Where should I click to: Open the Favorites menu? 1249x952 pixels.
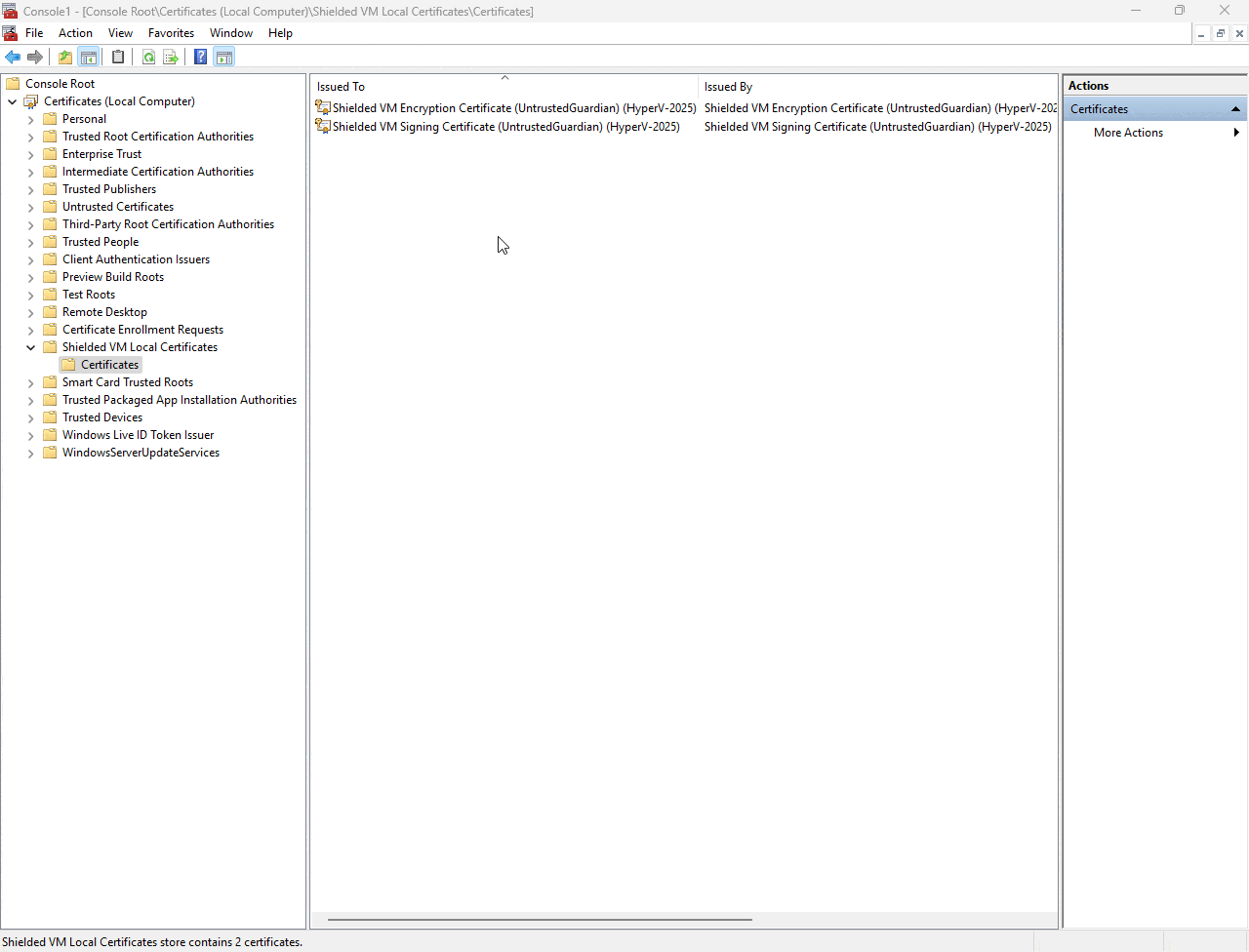[171, 32]
